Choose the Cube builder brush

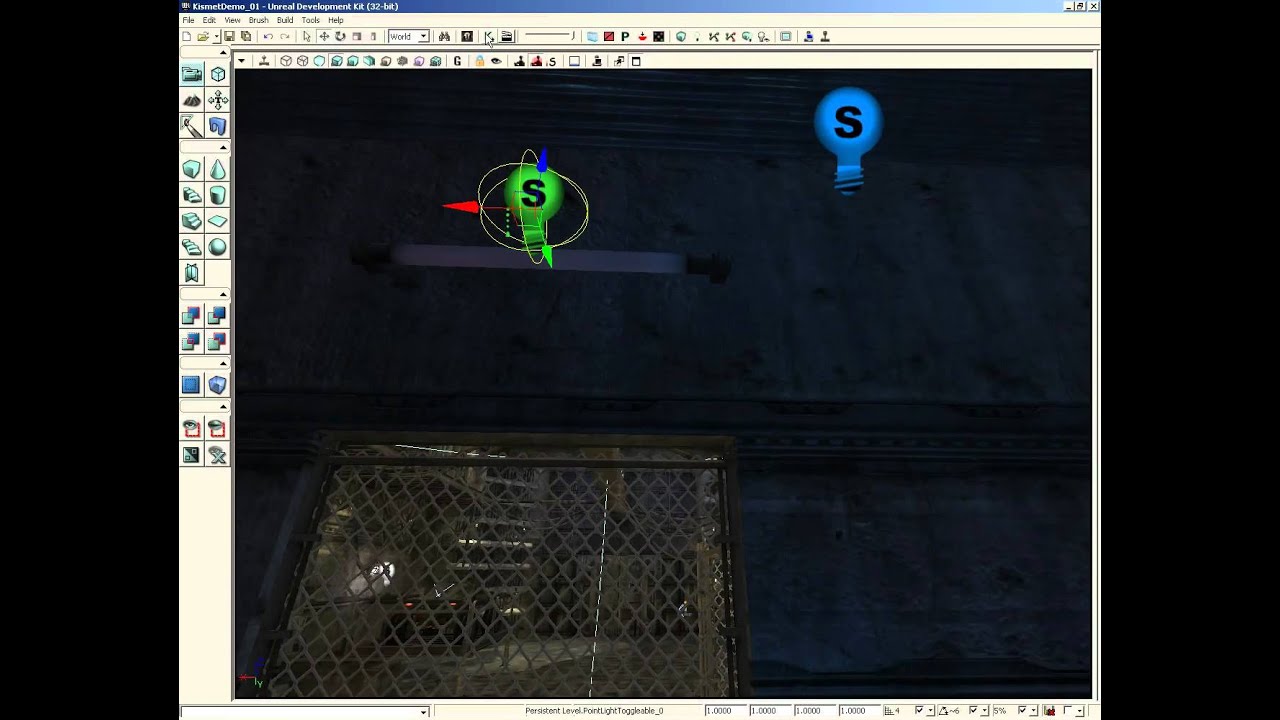point(191,170)
